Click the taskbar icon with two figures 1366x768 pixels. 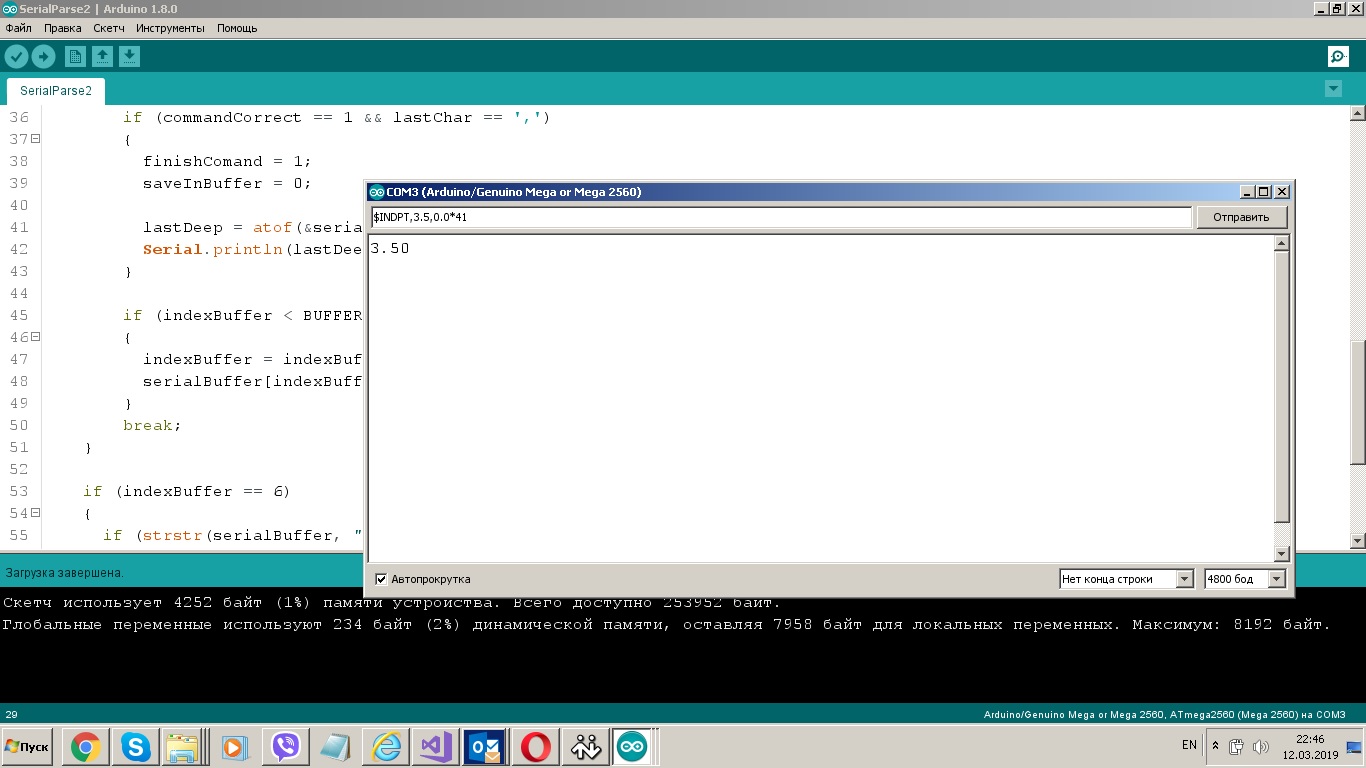(586, 747)
